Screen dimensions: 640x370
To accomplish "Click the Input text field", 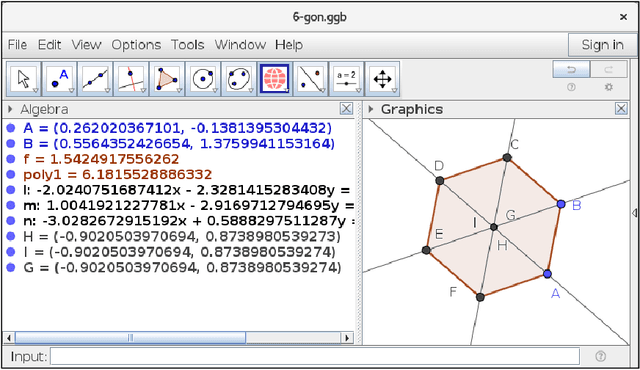I will 315,356.
